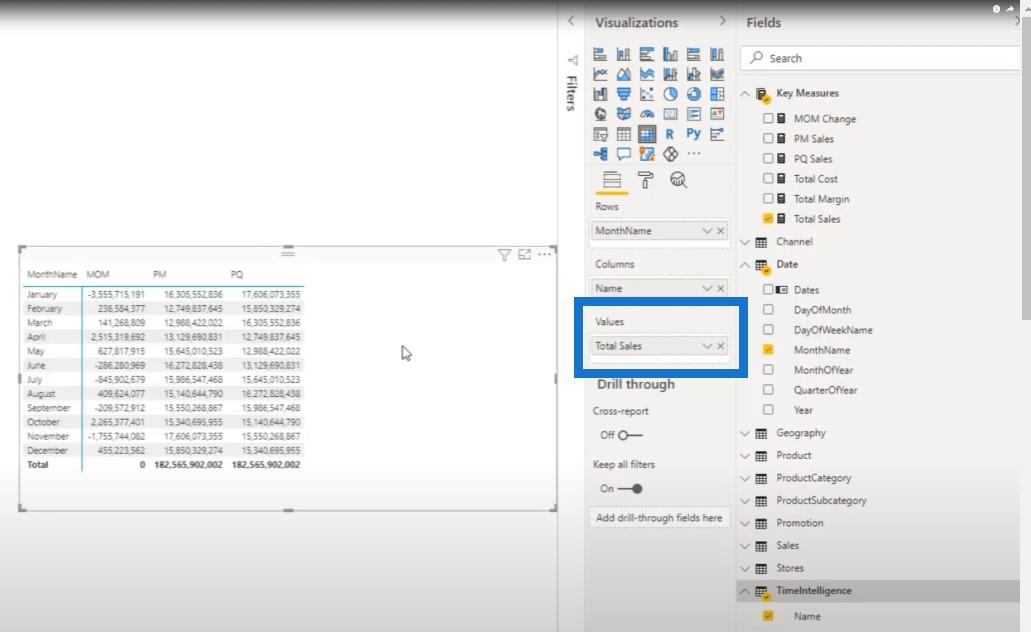Open Name field dropdown in Columns
This screenshot has height=632, width=1031.
(x=707, y=288)
